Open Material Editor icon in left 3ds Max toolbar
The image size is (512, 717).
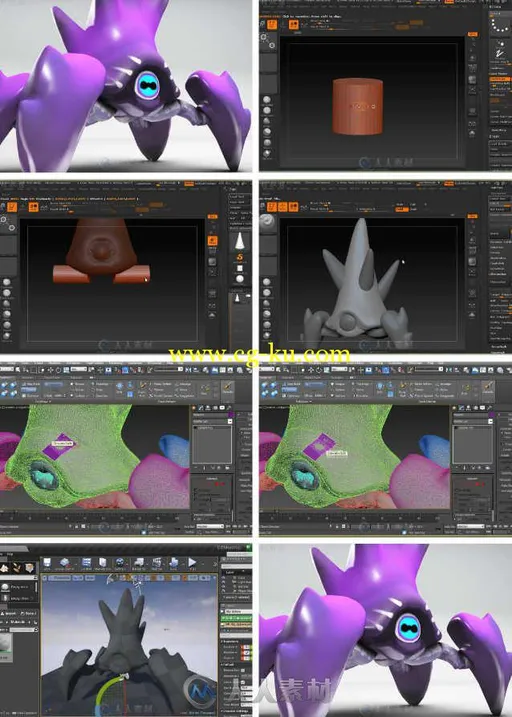point(230,369)
